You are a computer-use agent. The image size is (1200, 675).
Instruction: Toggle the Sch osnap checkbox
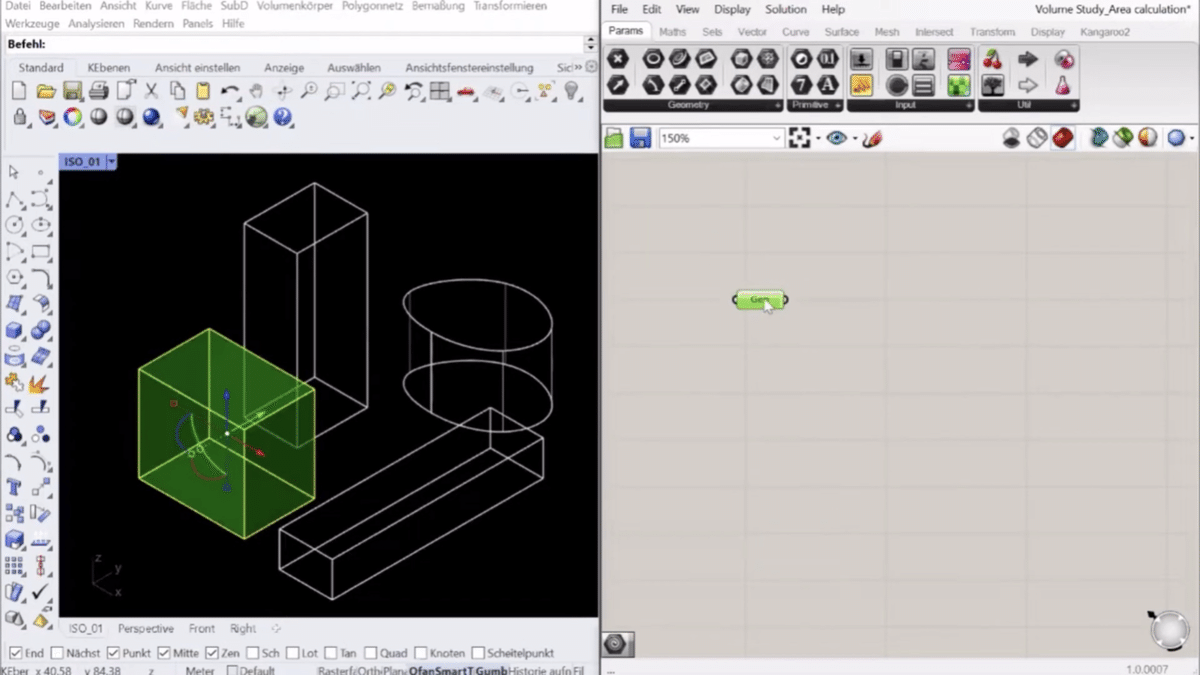click(x=251, y=653)
